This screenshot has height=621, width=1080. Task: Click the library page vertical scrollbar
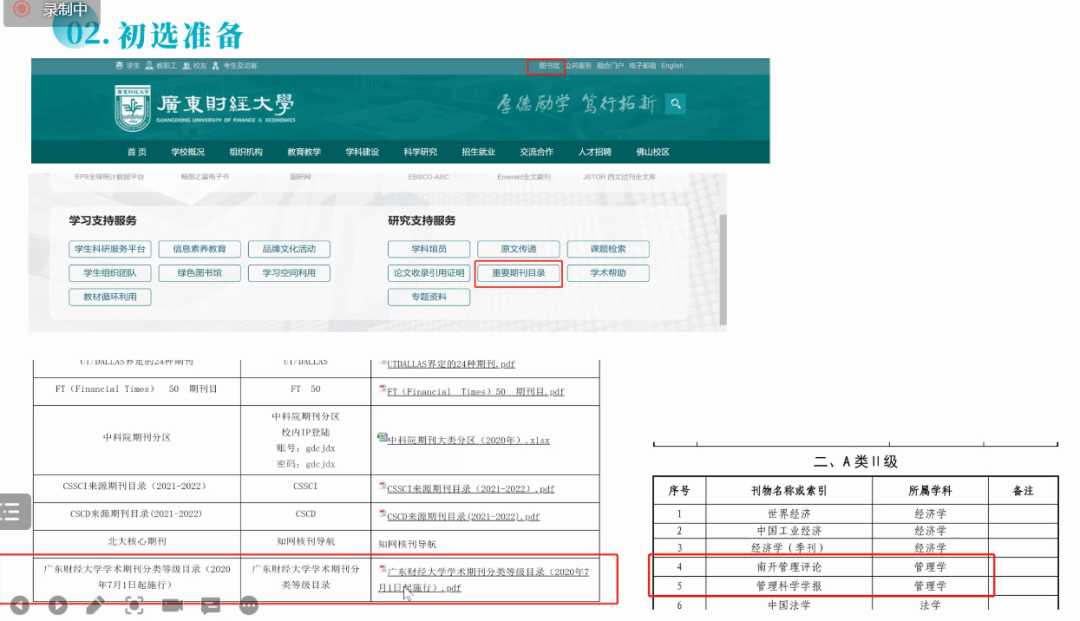pos(723,269)
